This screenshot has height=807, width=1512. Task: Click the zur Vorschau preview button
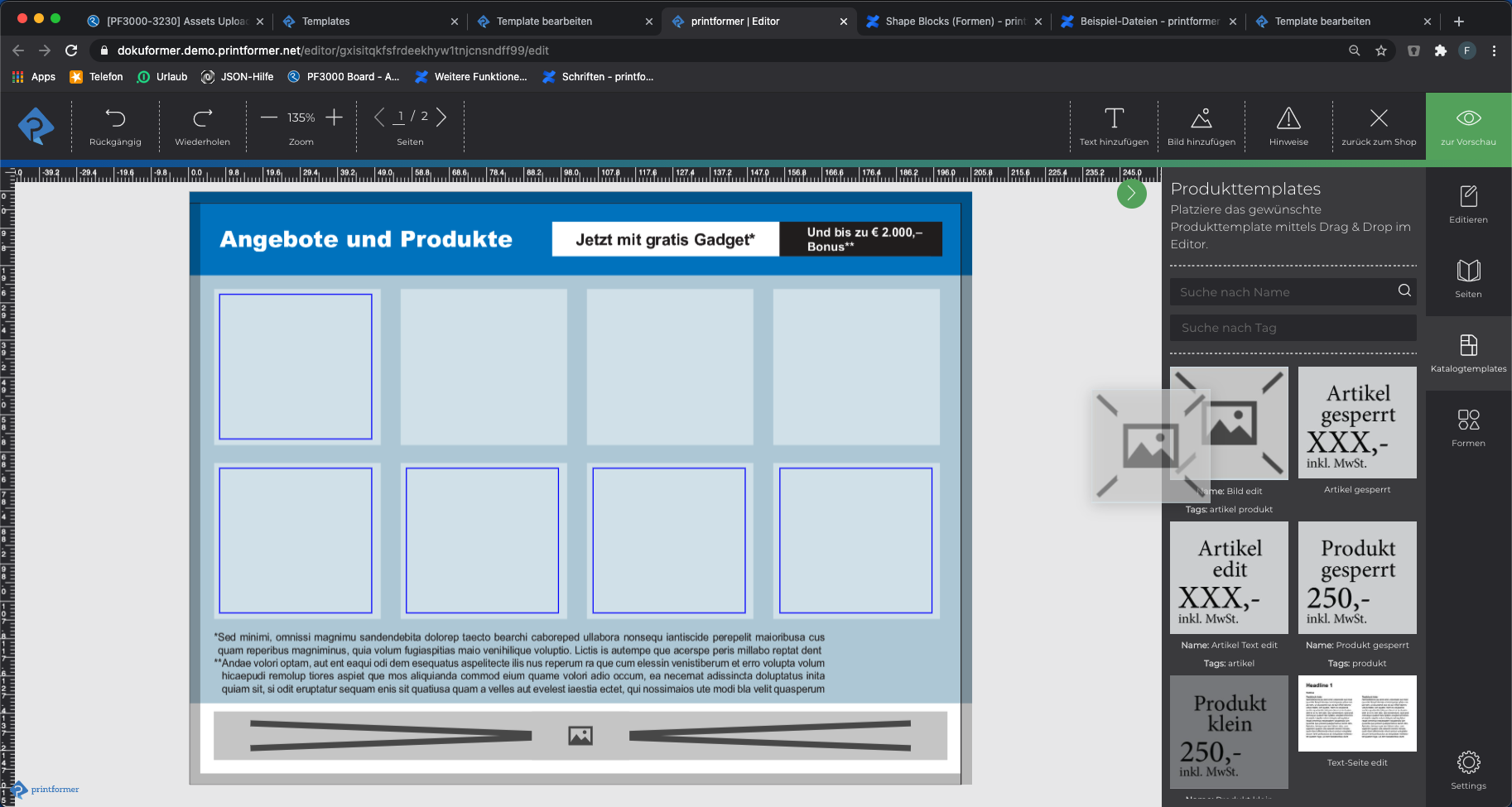tap(1468, 127)
